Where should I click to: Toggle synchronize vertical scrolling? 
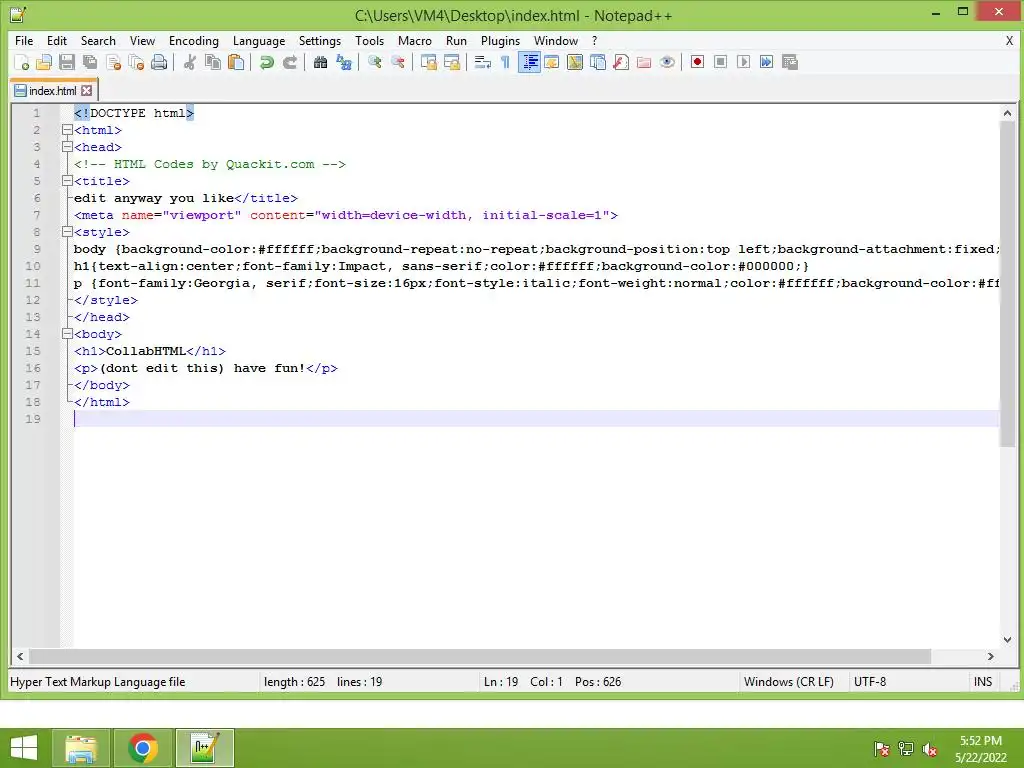428,62
